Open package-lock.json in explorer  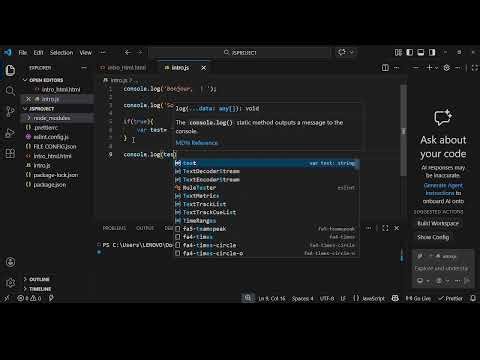tap(56, 175)
